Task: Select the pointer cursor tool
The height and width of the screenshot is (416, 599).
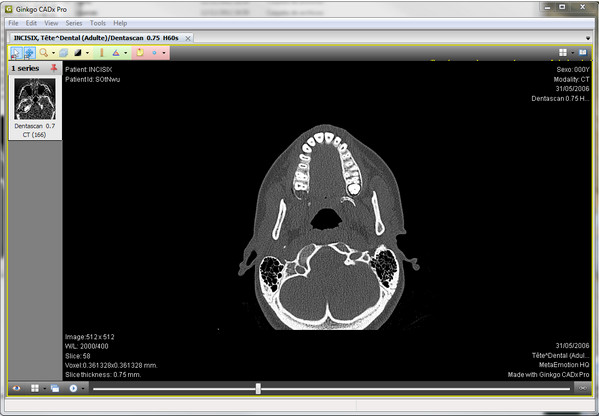Action: point(16,53)
